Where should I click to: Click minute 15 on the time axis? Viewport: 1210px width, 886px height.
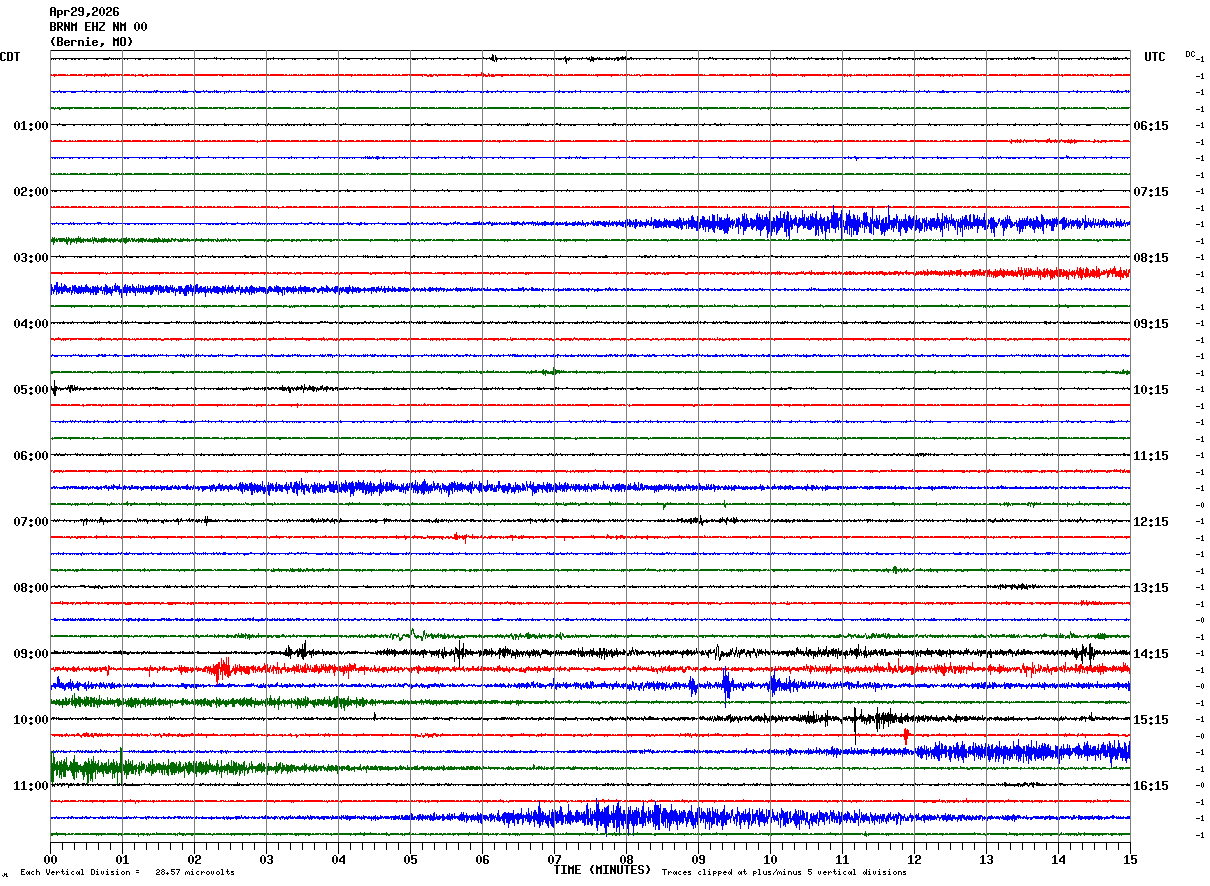tap(1130, 859)
